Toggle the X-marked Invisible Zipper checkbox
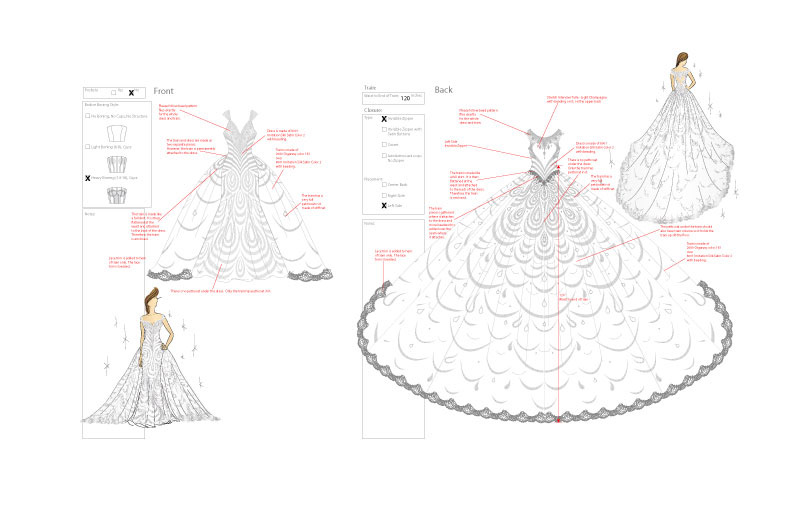This screenshot has width=800, height=527. pos(384,119)
